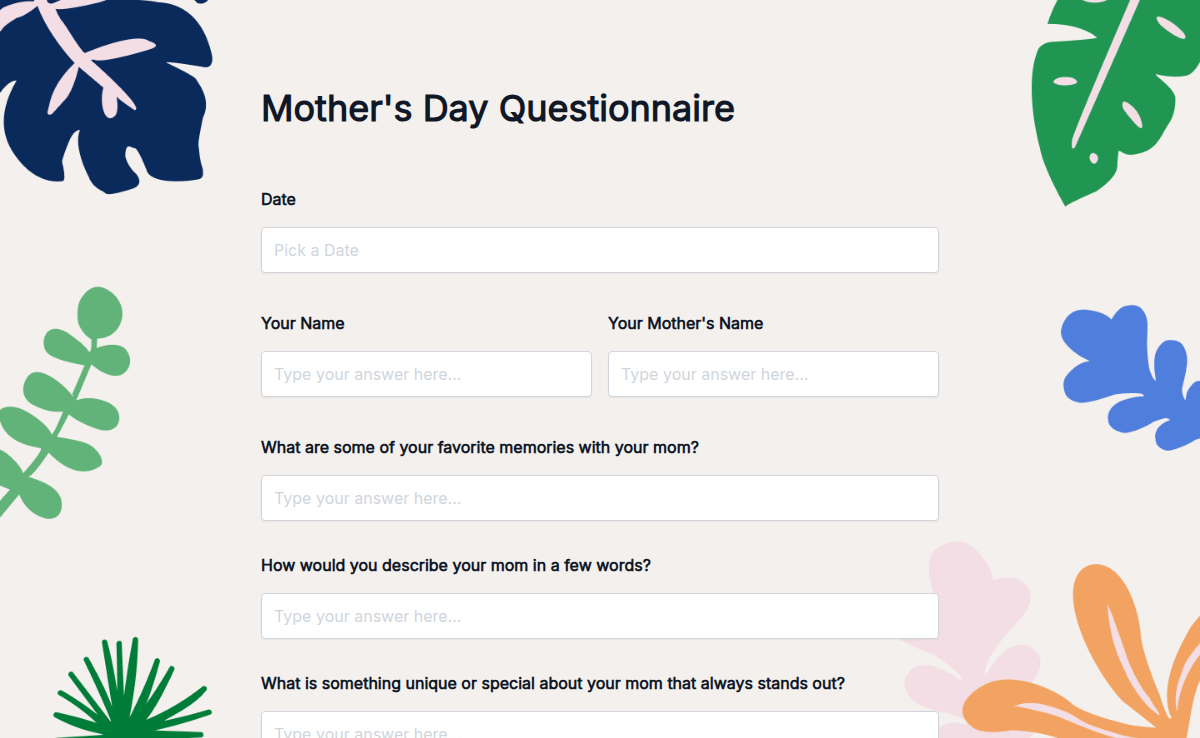Click the answer field below the description question
Image resolution: width=1200 pixels, height=738 pixels.
[599, 615]
